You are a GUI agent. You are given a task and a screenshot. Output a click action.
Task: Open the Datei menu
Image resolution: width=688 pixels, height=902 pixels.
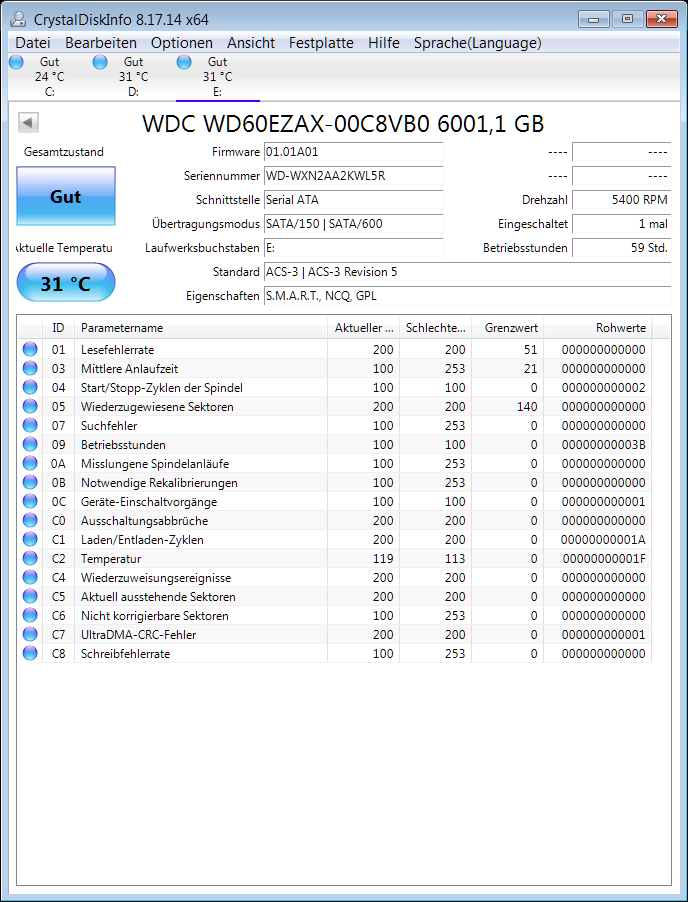[33, 43]
